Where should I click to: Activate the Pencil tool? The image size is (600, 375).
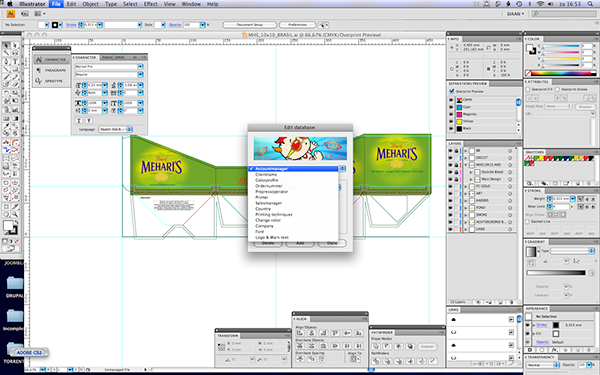[15, 77]
